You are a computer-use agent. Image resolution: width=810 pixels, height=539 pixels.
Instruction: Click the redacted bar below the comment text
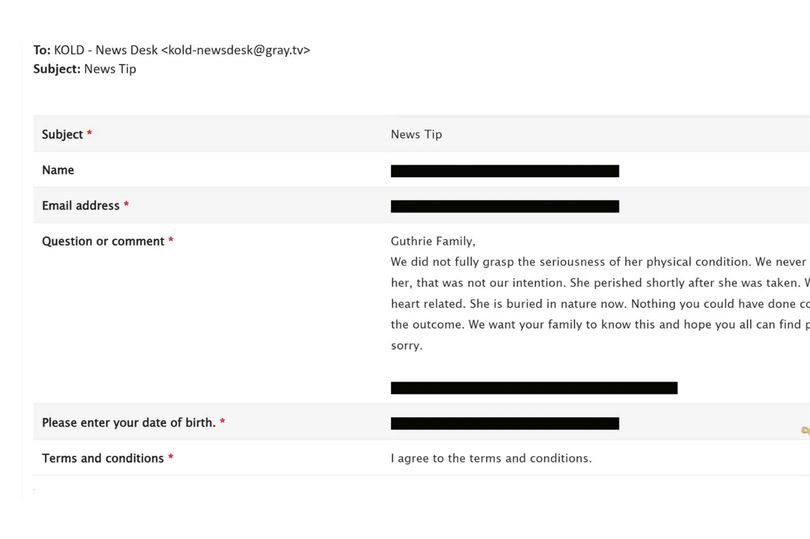[534, 388]
